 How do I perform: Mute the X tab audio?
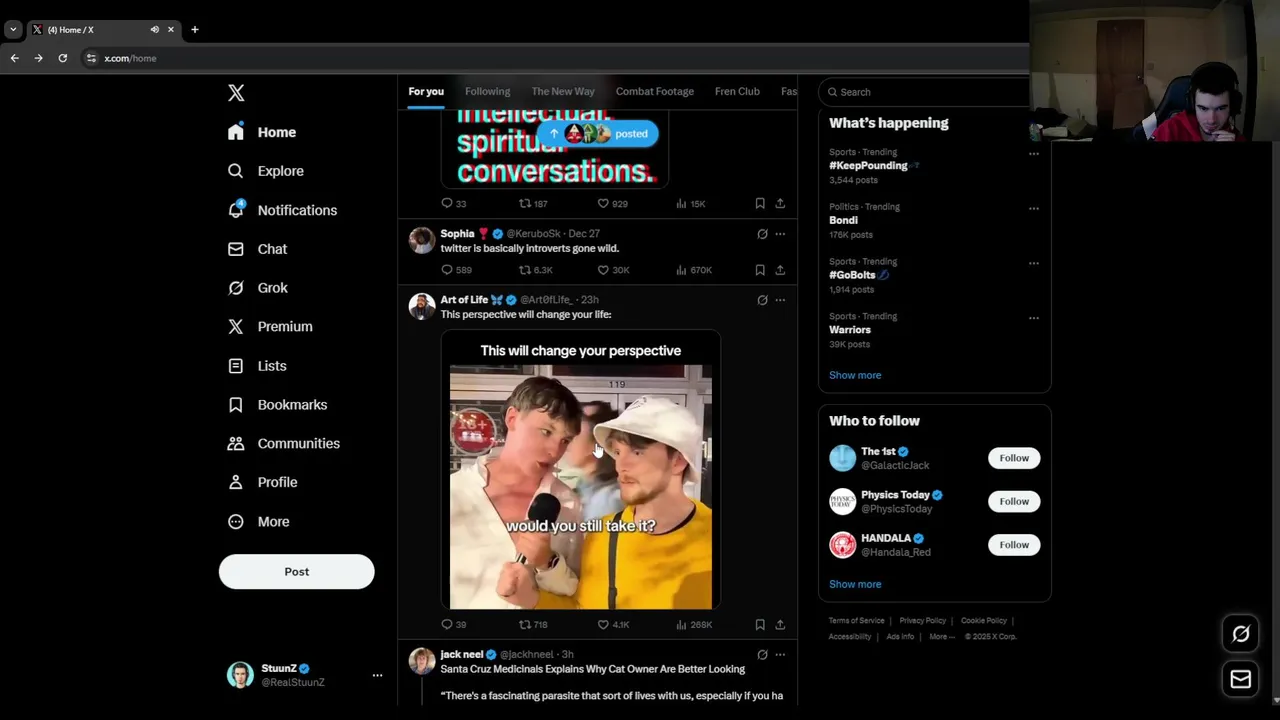[155, 30]
